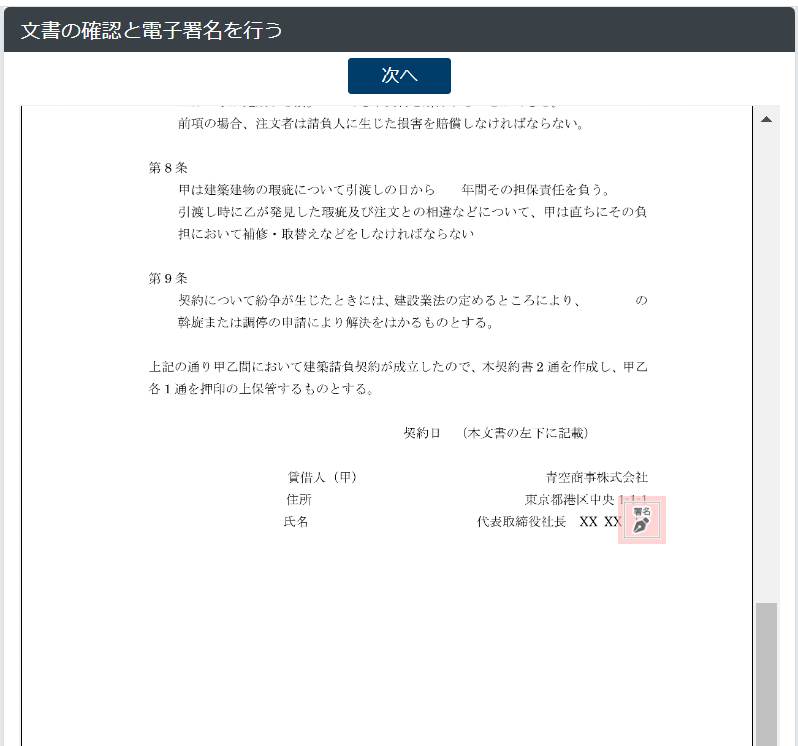Click the 次へ button
This screenshot has width=798, height=746.
(399, 76)
